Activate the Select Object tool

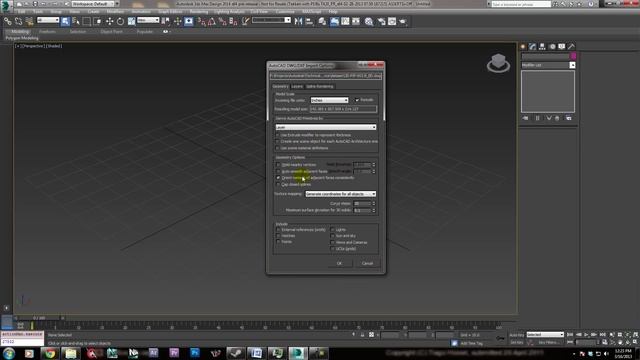(65, 21)
